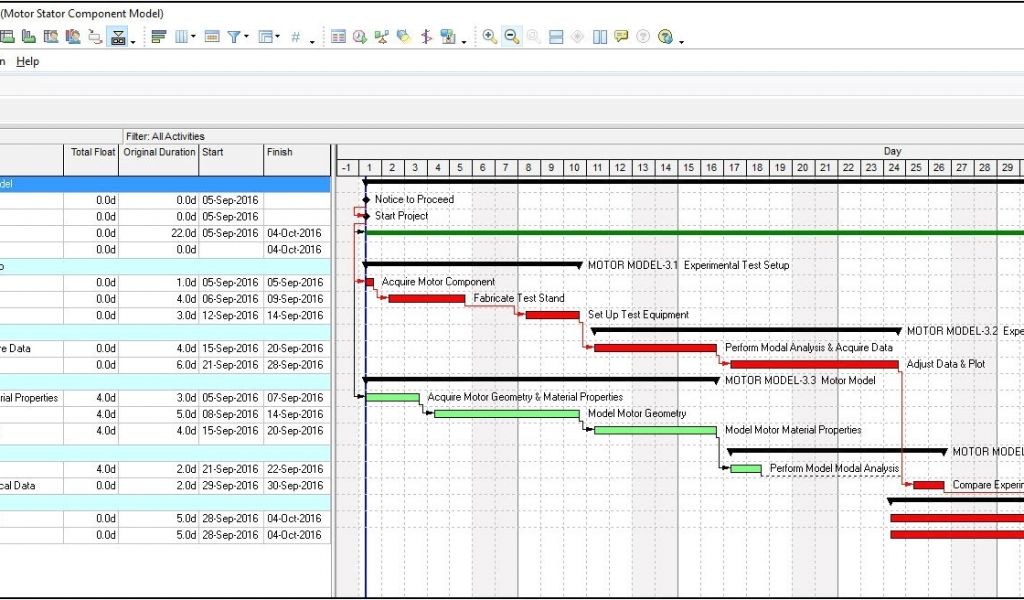This screenshot has width=1024, height=600.
Task: Open the Bars formatting icon
Action: (158, 37)
